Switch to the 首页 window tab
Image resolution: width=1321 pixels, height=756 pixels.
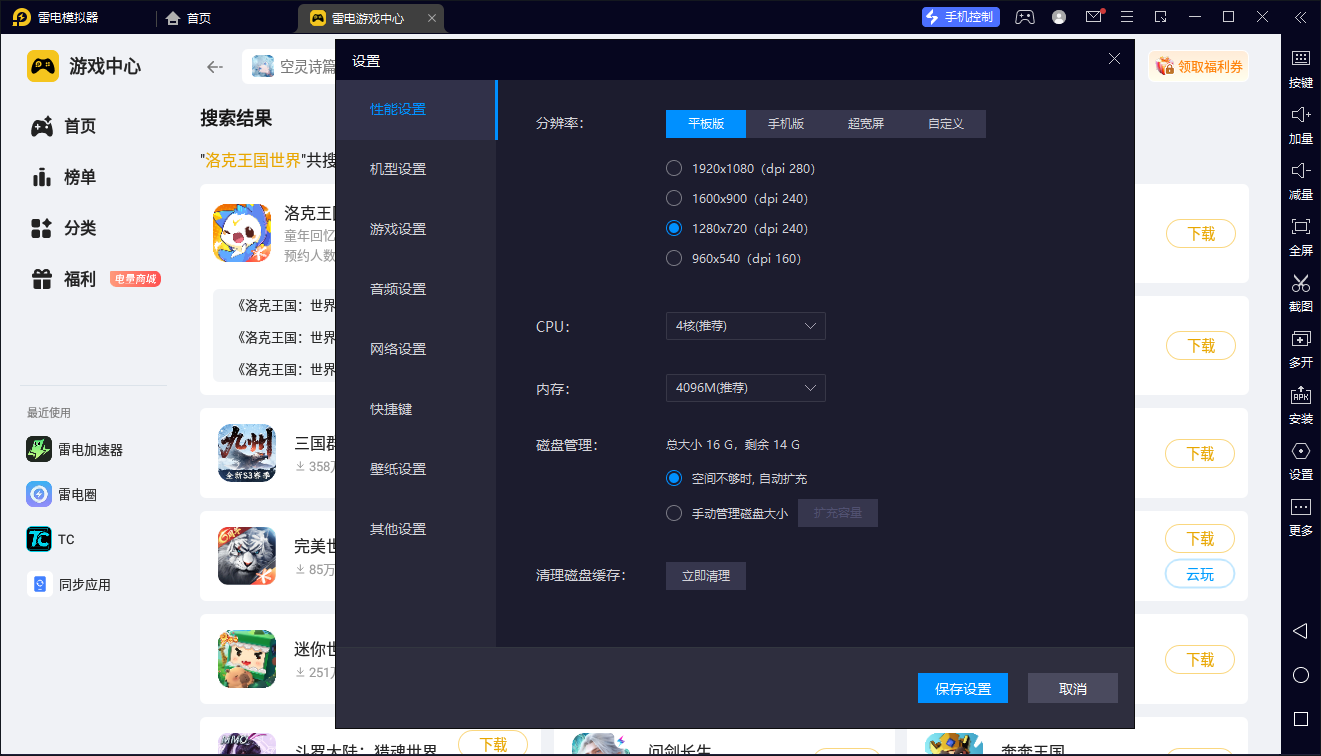click(x=188, y=18)
